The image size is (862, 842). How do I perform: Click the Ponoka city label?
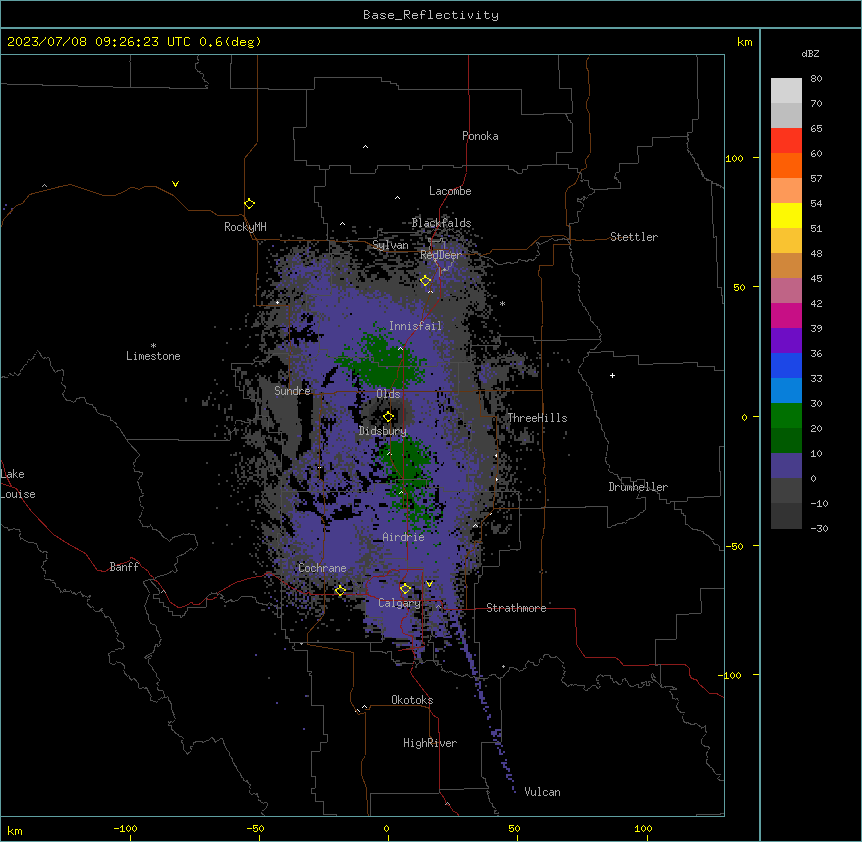(x=480, y=136)
